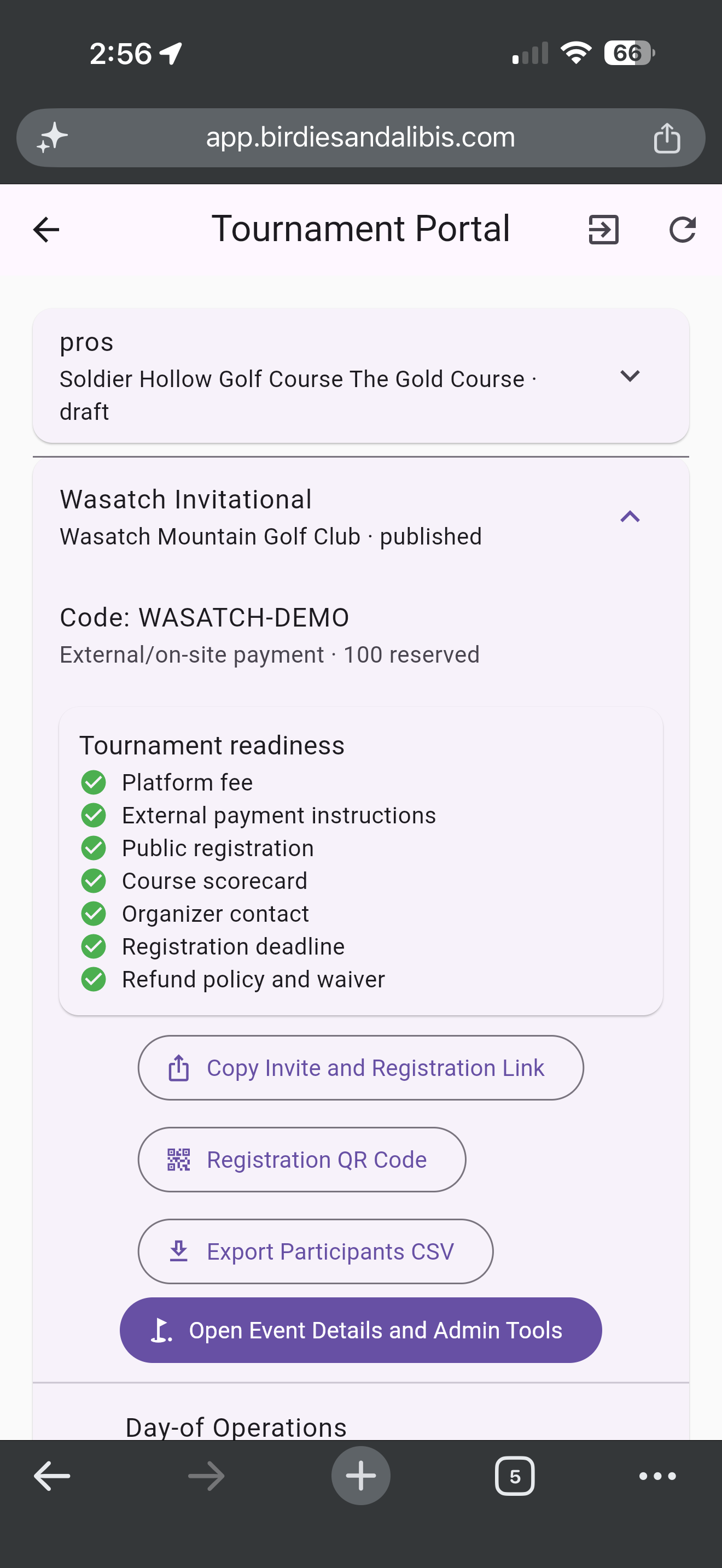The width and height of the screenshot is (722, 1568).
Task: Open the Registration QR Code
Action: point(301,1160)
